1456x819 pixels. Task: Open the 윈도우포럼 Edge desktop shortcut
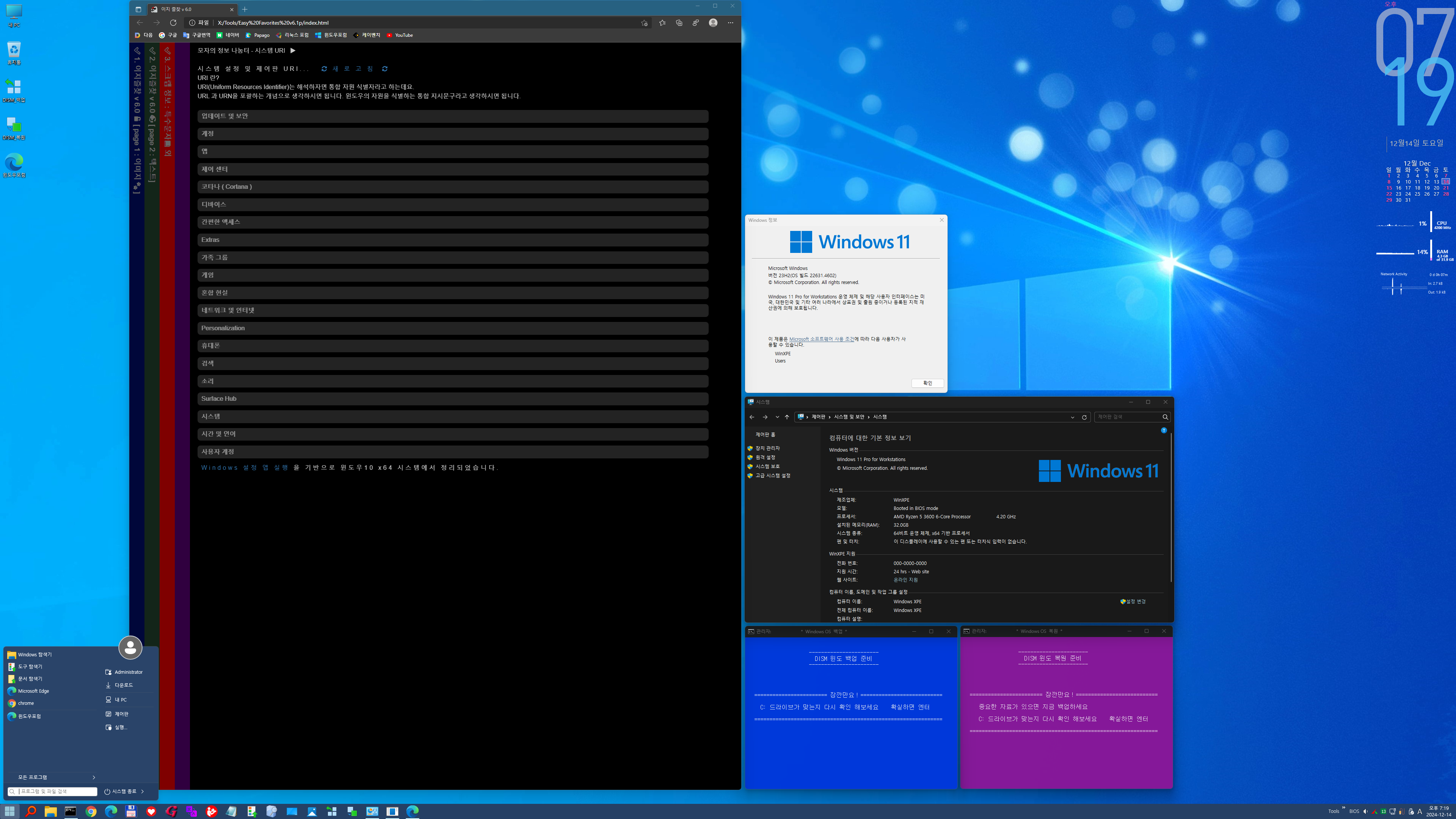click(x=14, y=166)
